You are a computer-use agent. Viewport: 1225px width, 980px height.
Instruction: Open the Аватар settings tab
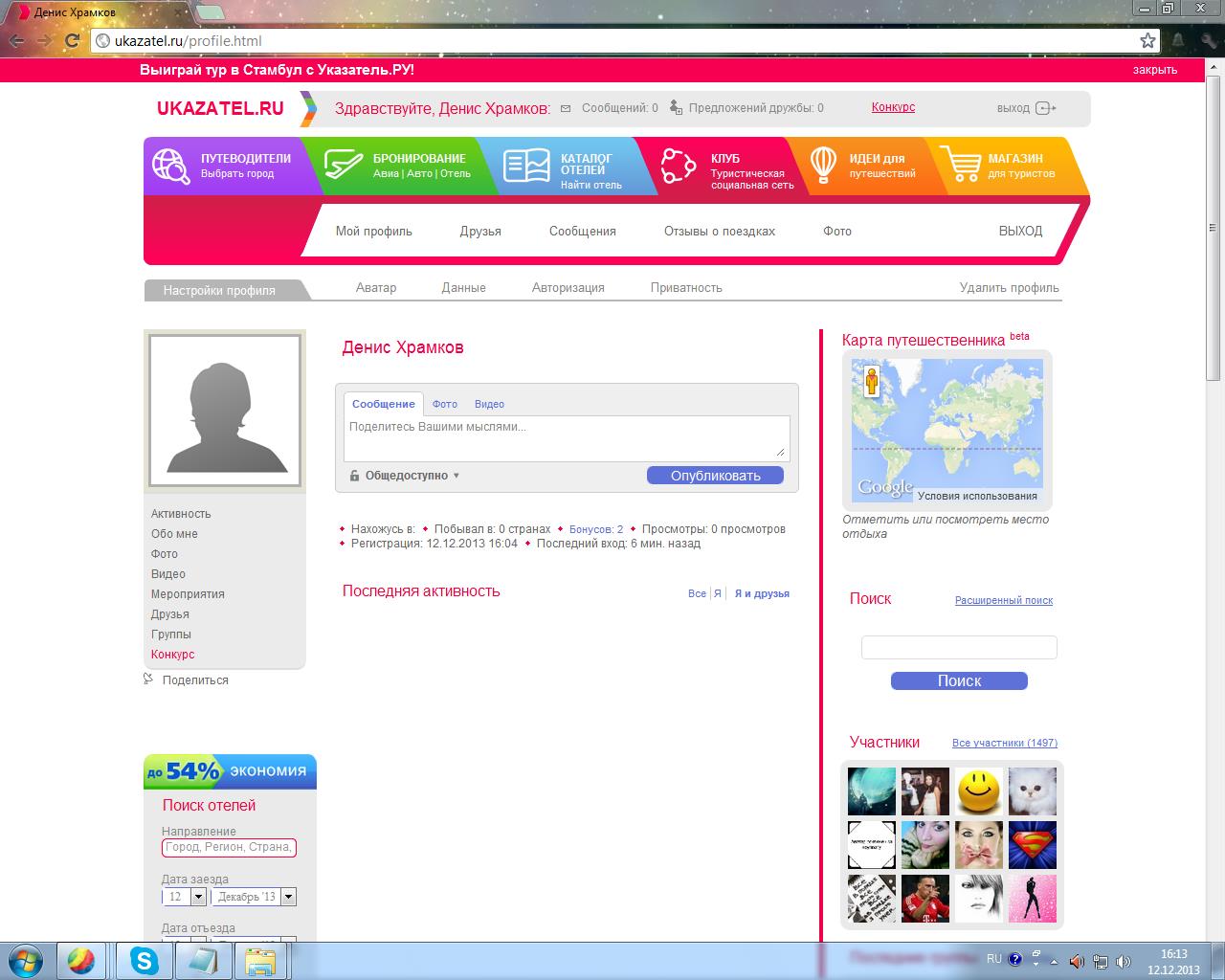(376, 287)
